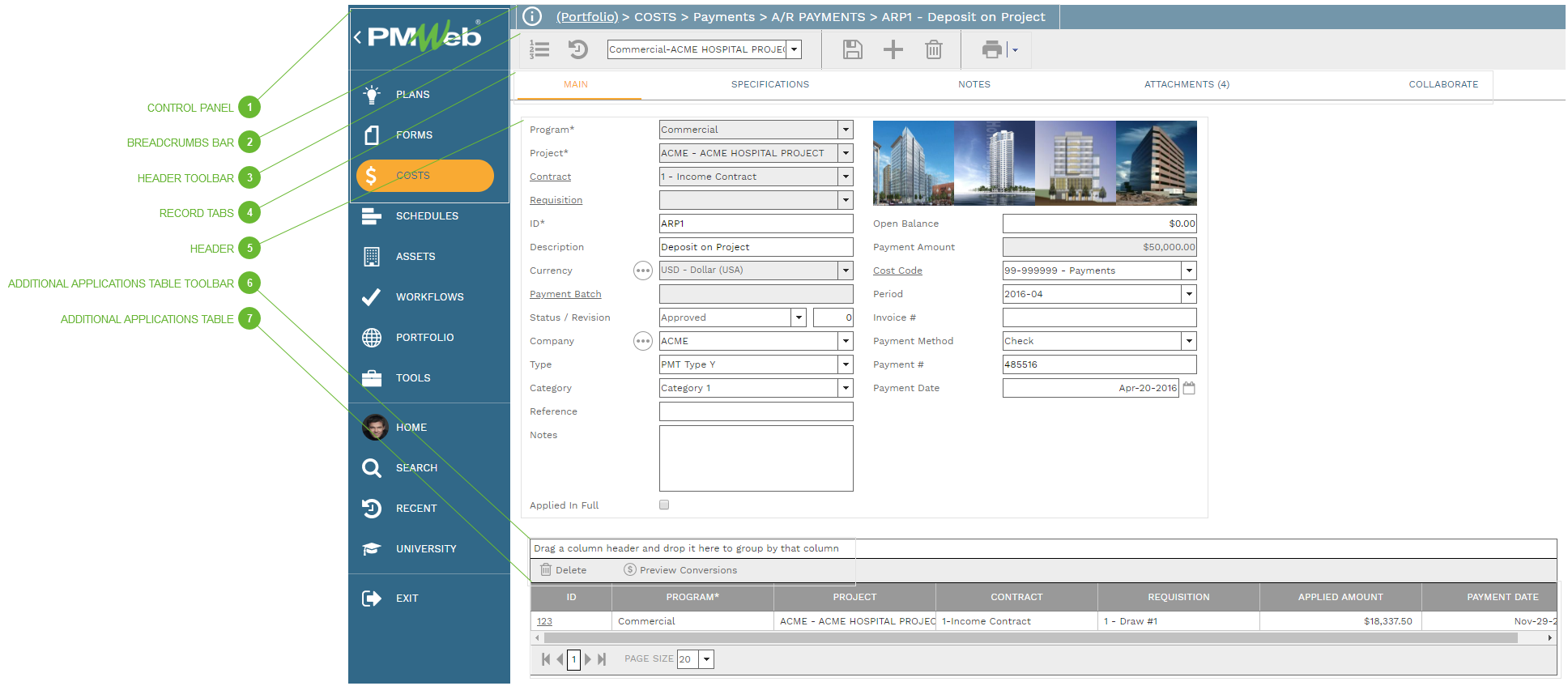Click the info icon in breadcrumbs bar

pos(532,16)
